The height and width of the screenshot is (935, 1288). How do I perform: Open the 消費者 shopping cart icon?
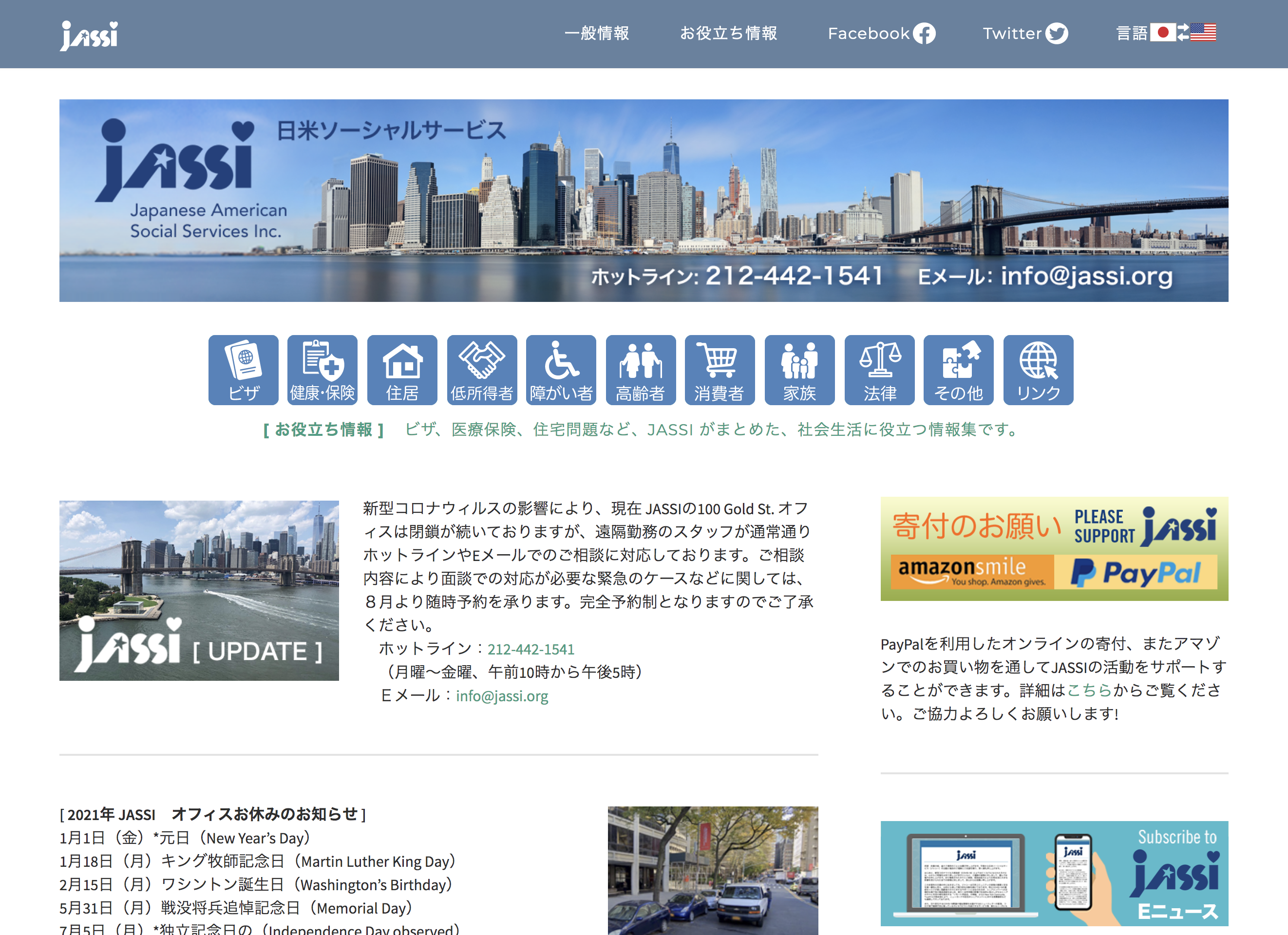point(720,370)
